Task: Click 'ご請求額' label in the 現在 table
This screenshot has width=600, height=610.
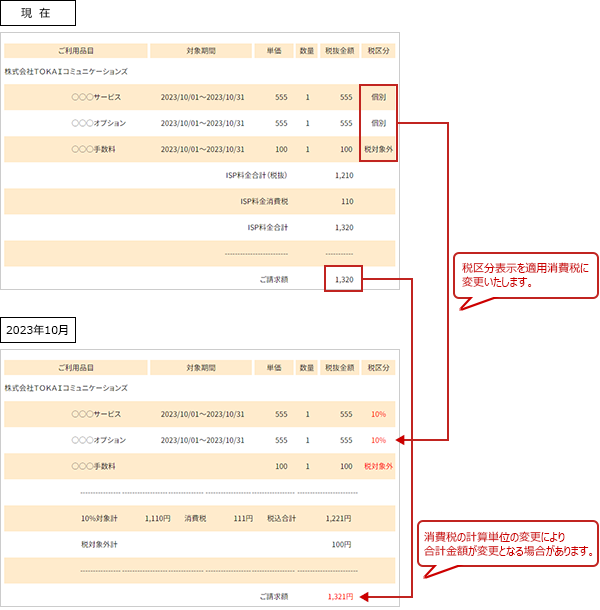Action: point(274,279)
